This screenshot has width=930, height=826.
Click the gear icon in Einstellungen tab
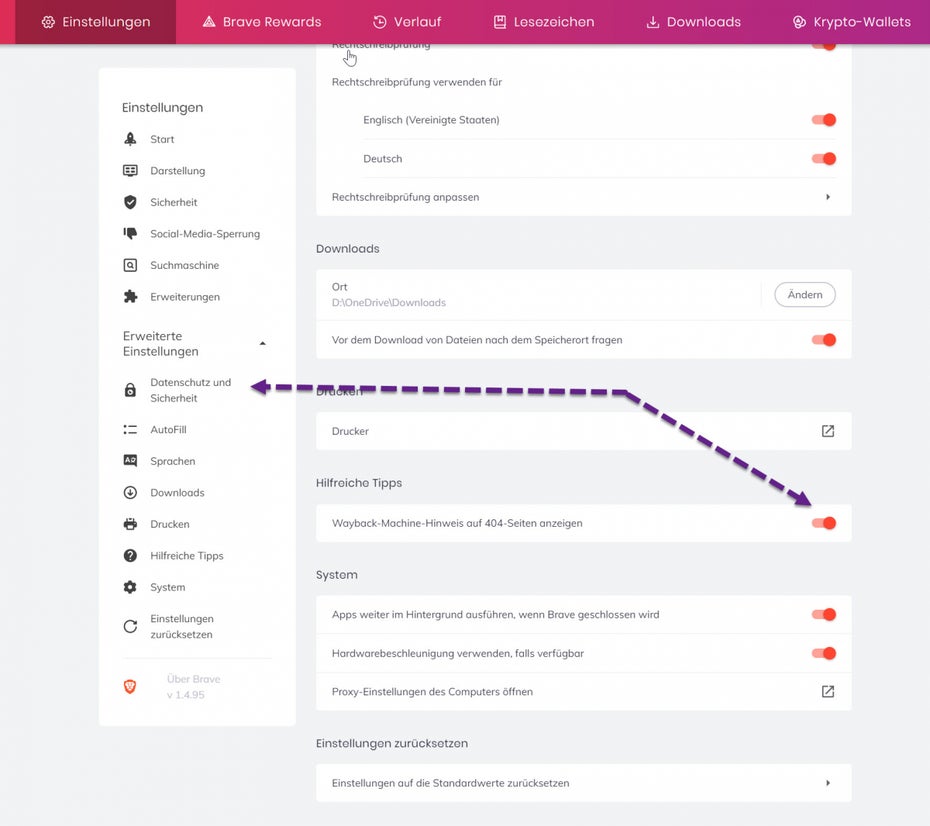tap(48, 22)
